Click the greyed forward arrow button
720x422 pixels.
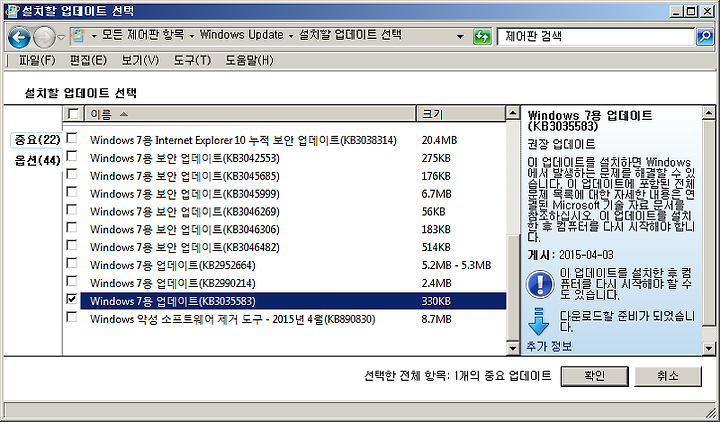45,37
